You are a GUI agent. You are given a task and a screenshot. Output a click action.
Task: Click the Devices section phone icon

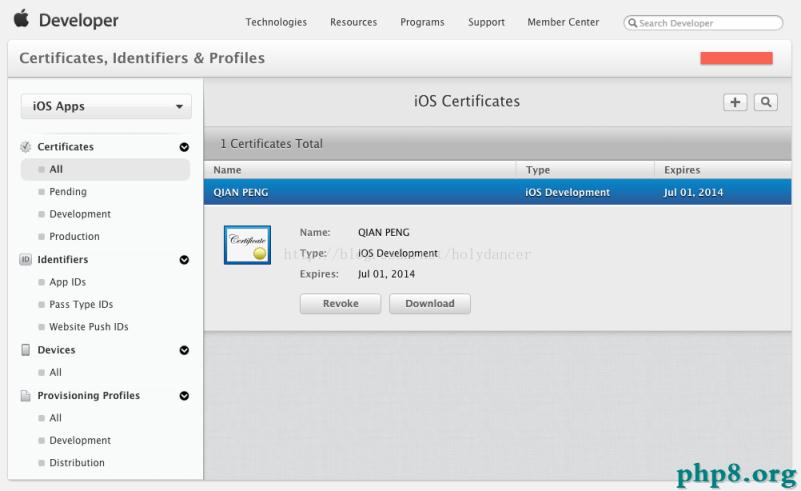[25, 350]
